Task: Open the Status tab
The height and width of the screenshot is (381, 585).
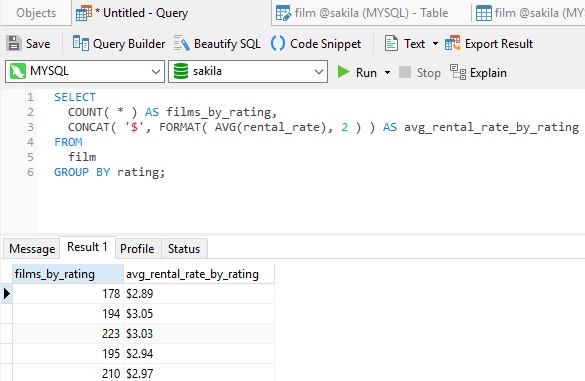Action: coord(184,249)
